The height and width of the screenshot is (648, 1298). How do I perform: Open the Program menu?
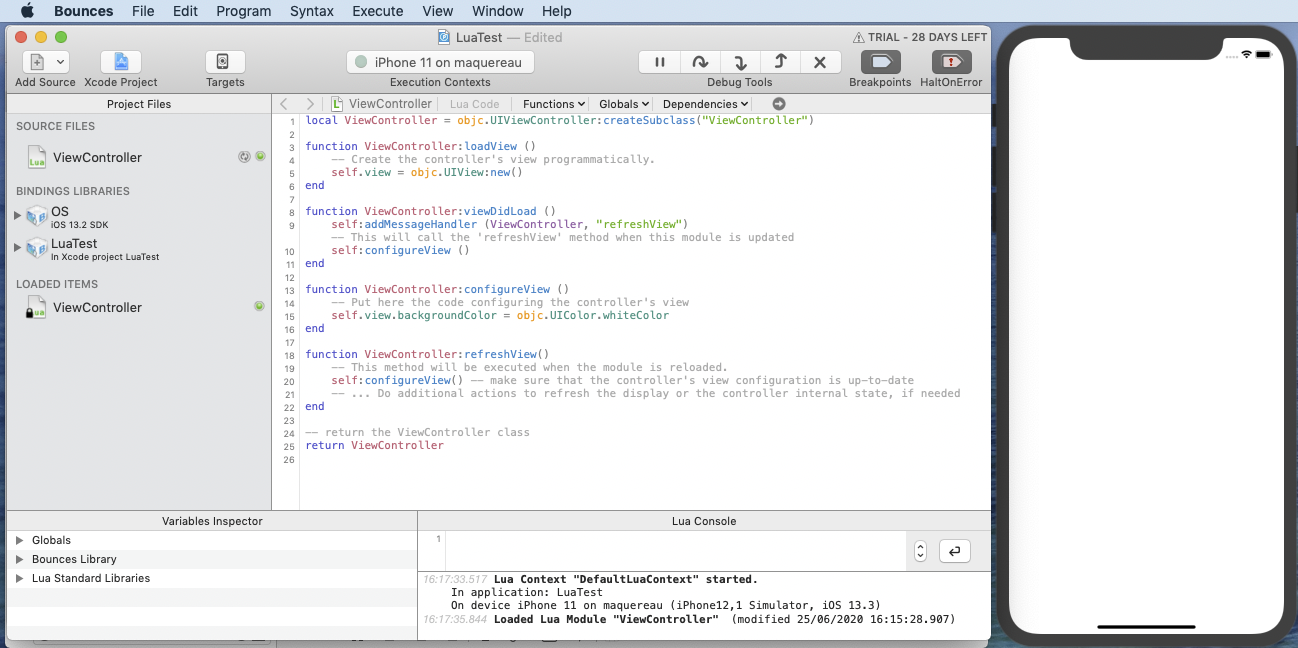pyautogui.click(x=243, y=11)
